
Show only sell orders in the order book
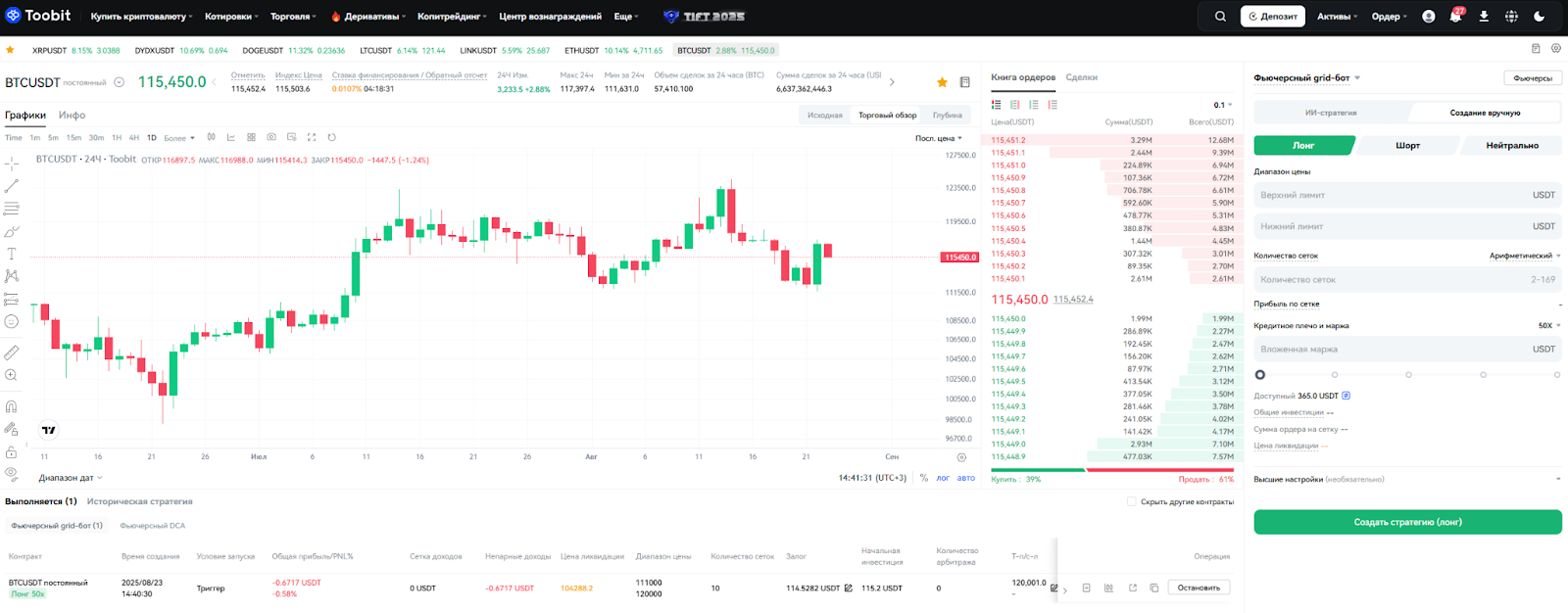pyautogui.click(x=1053, y=105)
